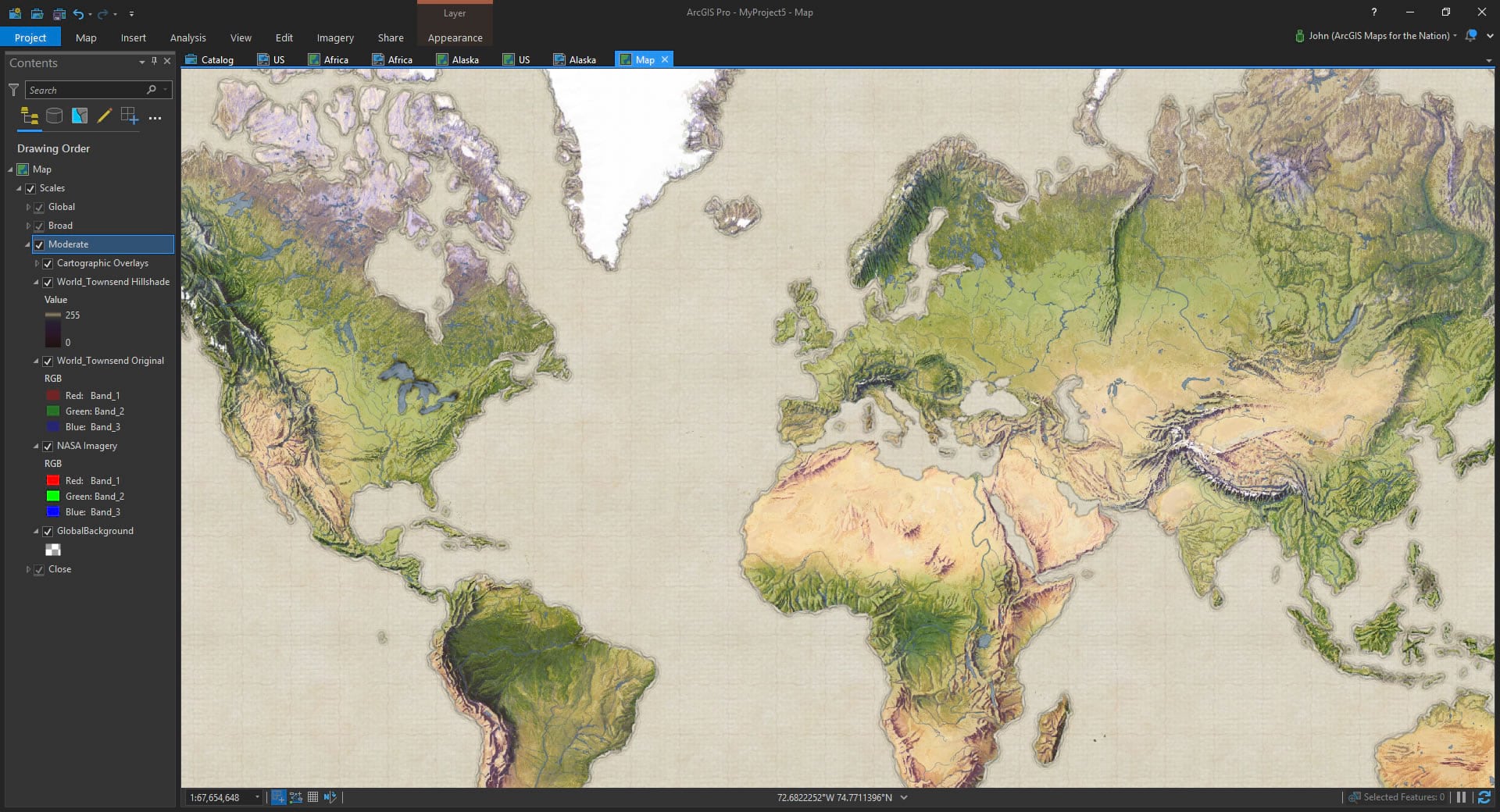Open the Analysis ribbon tab
Image resolution: width=1500 pixels, height=812 pixels.
click(187, 37)
